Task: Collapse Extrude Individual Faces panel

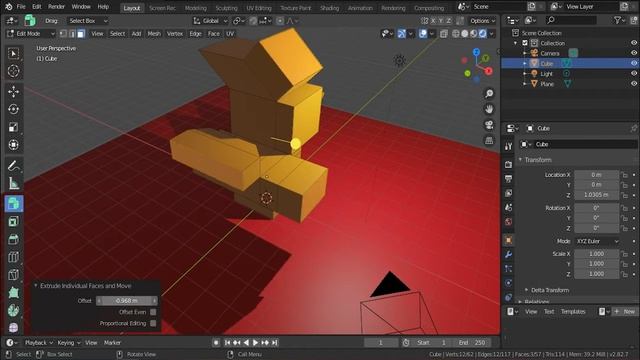Action: point(36,286)
